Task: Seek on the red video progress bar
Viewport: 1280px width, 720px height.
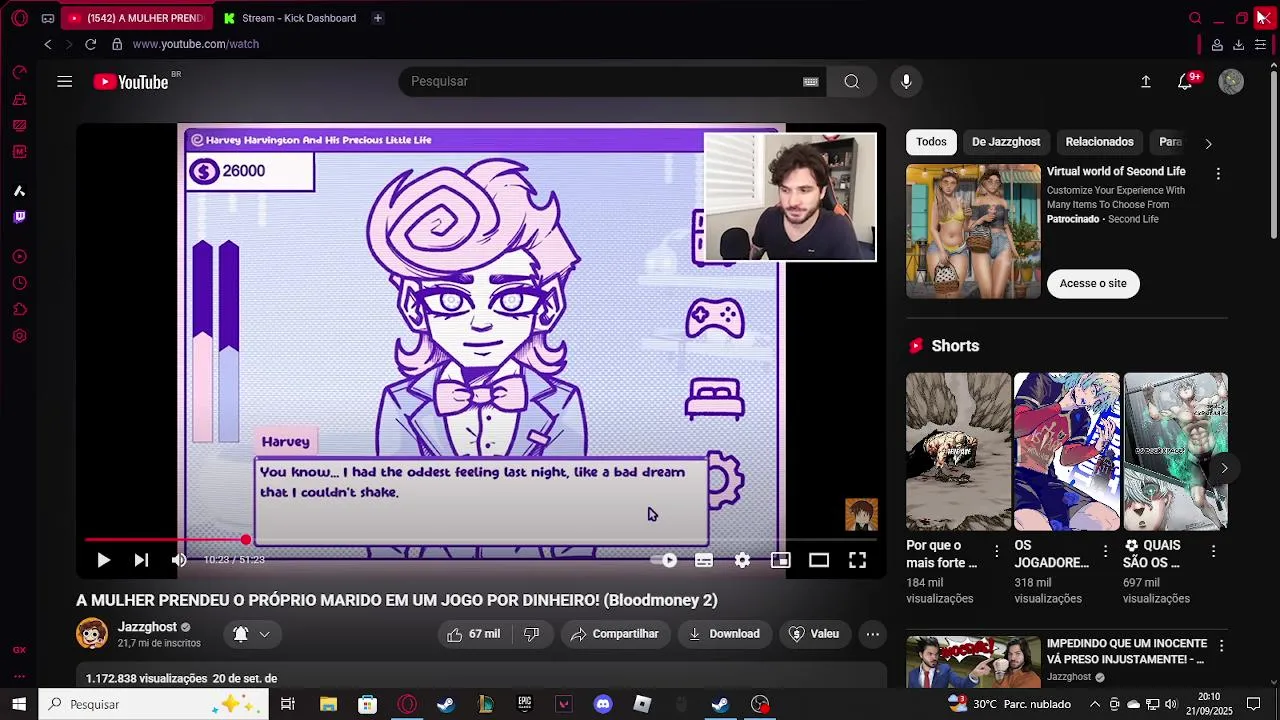Action: (x=481, y=540)
